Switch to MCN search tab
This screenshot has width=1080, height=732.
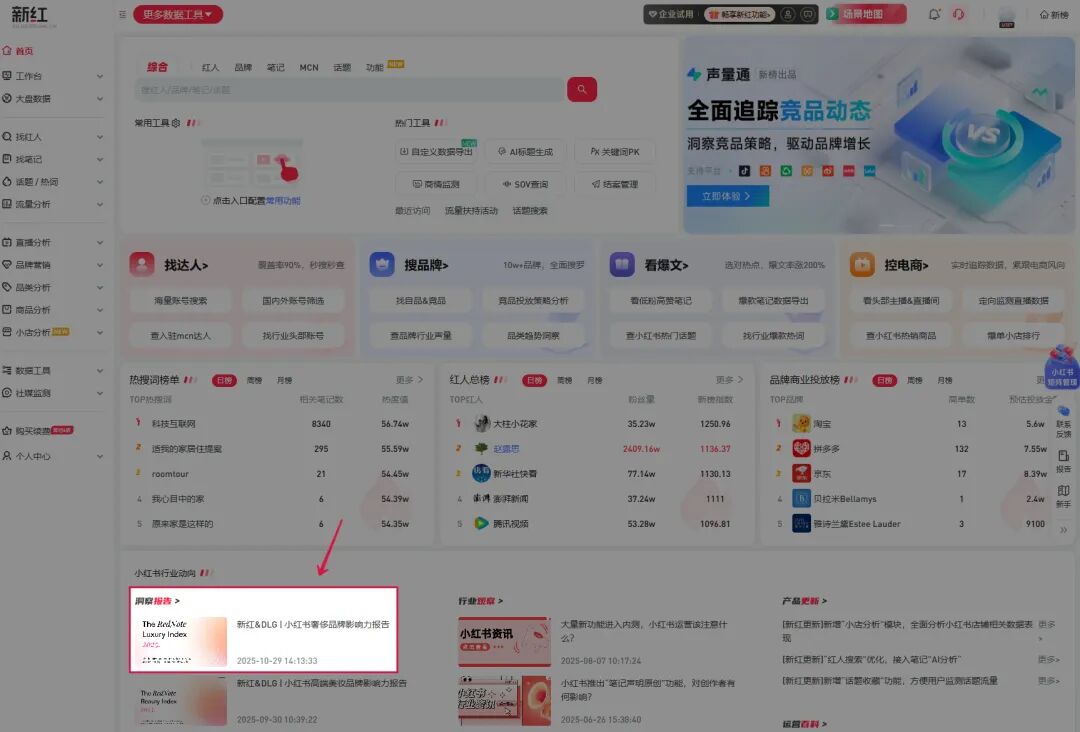pos(309,67)
